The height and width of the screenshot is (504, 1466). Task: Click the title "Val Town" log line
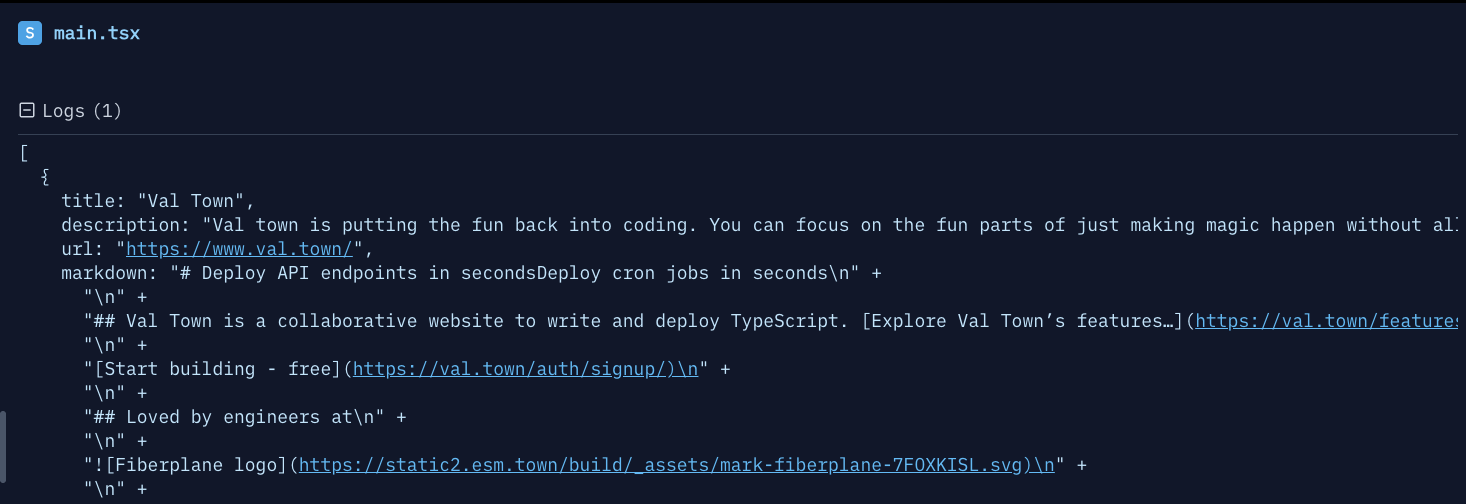(159, 201)
